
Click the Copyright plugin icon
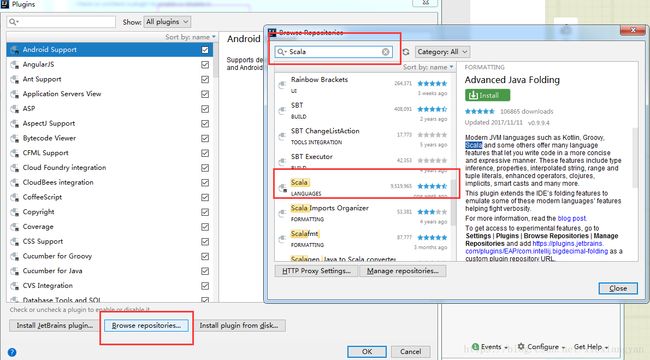[x=15, y=212]
